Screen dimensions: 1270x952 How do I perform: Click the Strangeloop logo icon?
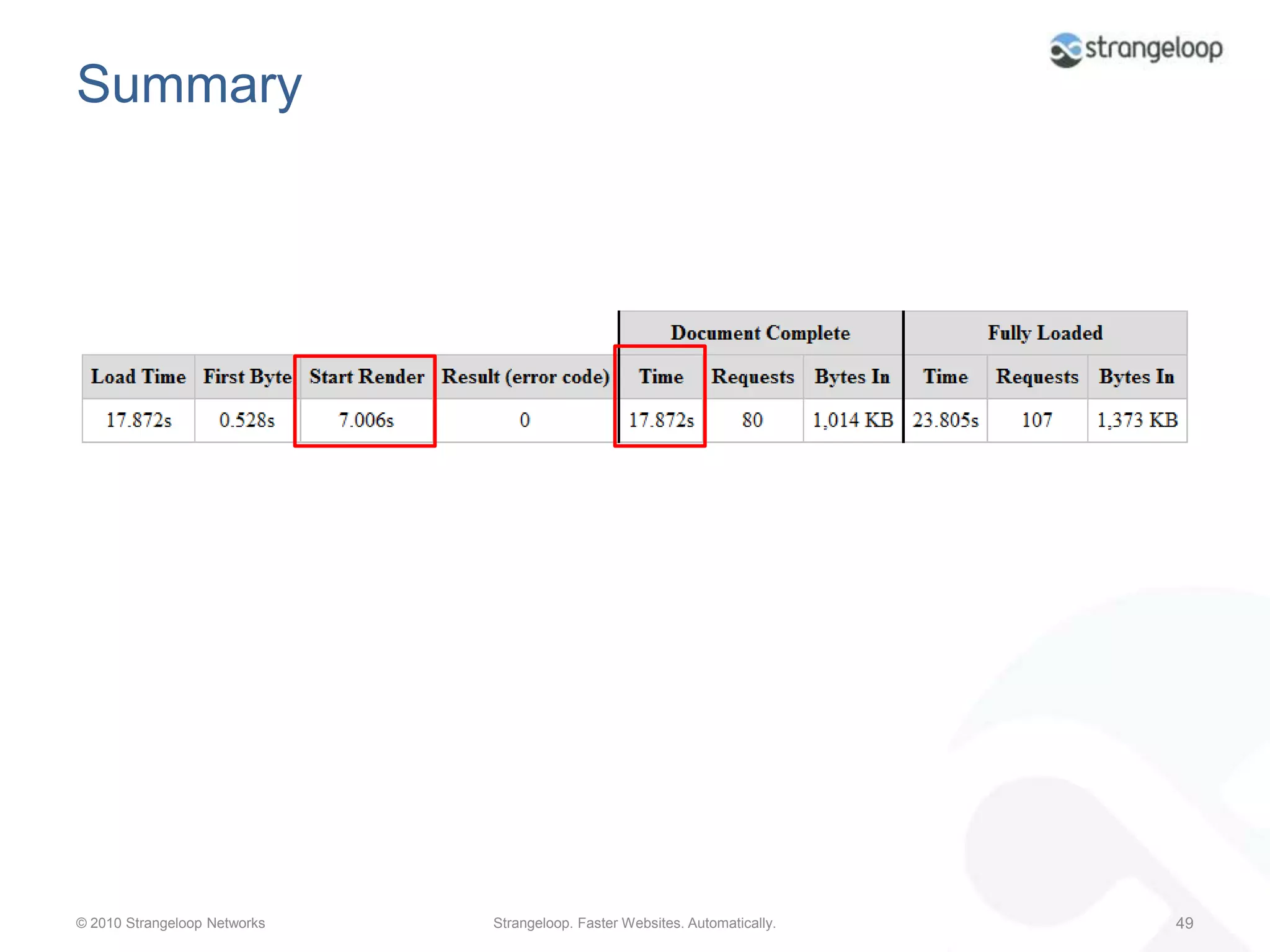pyautogui.click(x=1066, y=50)
